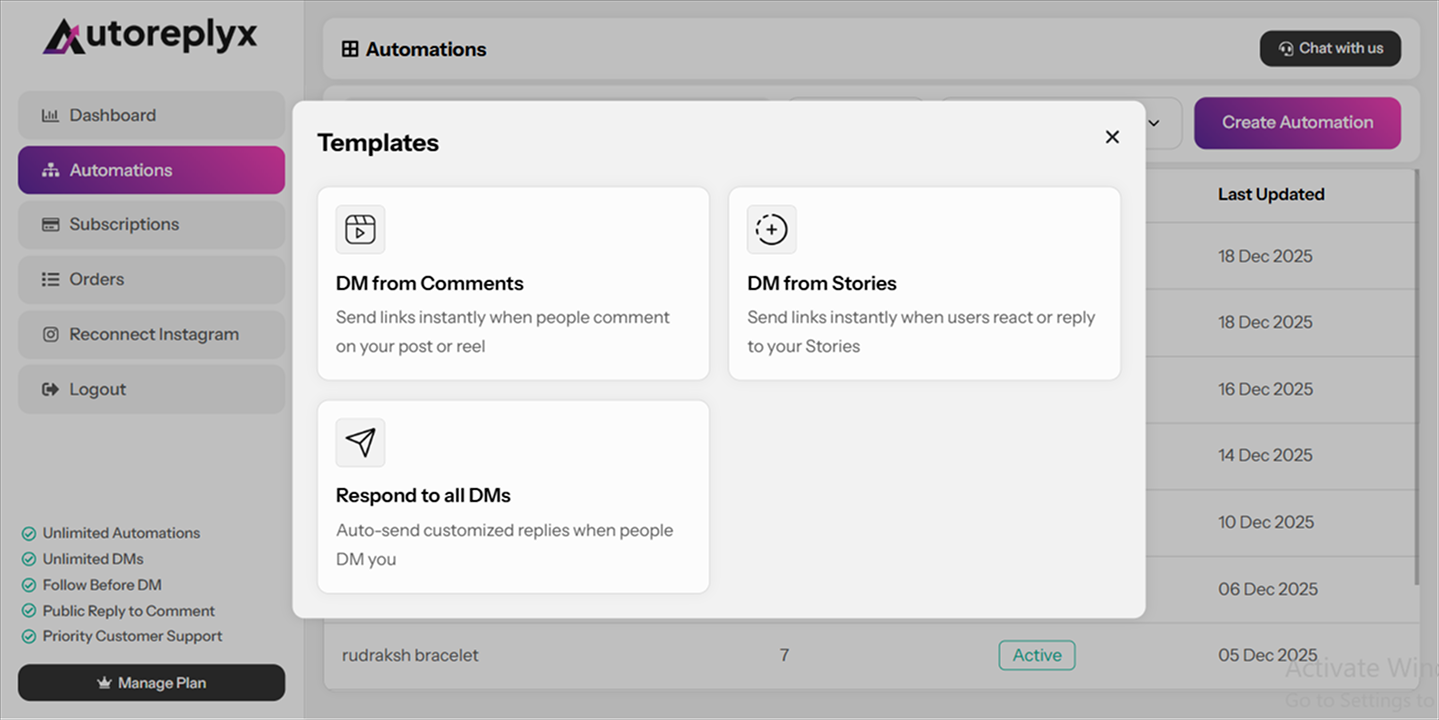Click the Active status badge for rudraksh bracelet
The image size is (1439, 720).
pos(1036,655)
